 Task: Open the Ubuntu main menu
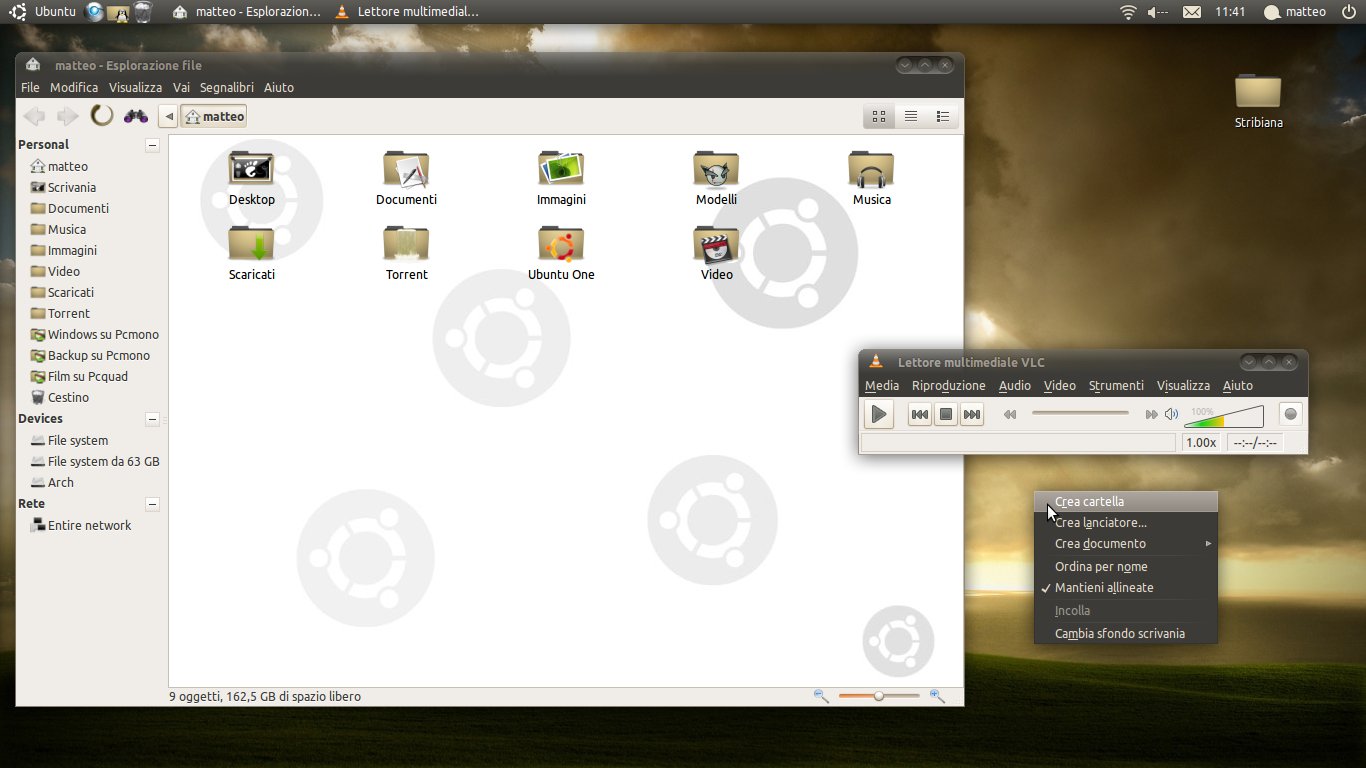pos(42,12)
